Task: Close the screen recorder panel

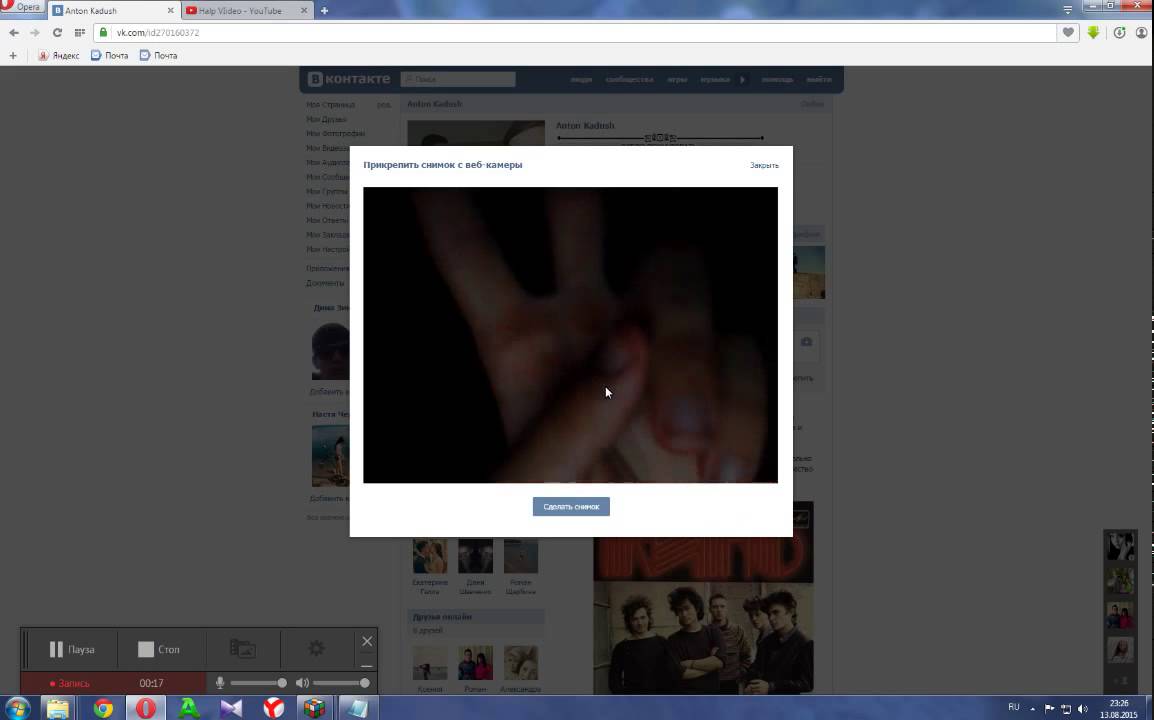Action: (367, 641)
